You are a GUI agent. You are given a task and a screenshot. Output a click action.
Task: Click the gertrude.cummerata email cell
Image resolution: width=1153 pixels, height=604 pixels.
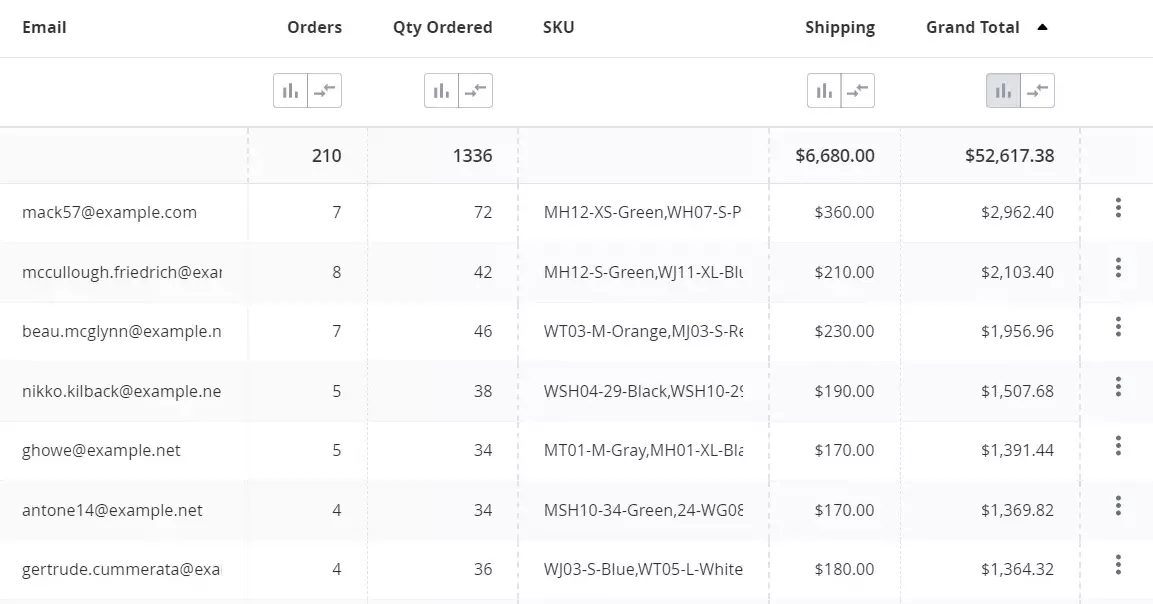point(121,570)
